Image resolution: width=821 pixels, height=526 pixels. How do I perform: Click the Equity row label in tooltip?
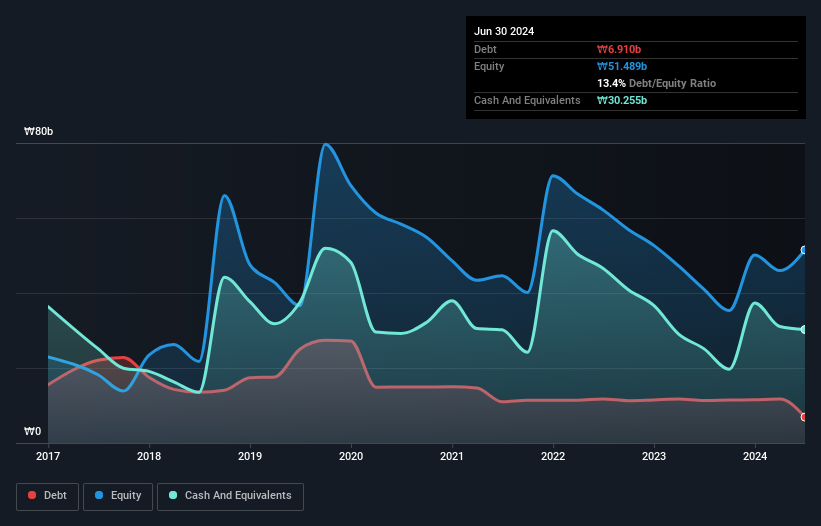click(x=489, y=66)
